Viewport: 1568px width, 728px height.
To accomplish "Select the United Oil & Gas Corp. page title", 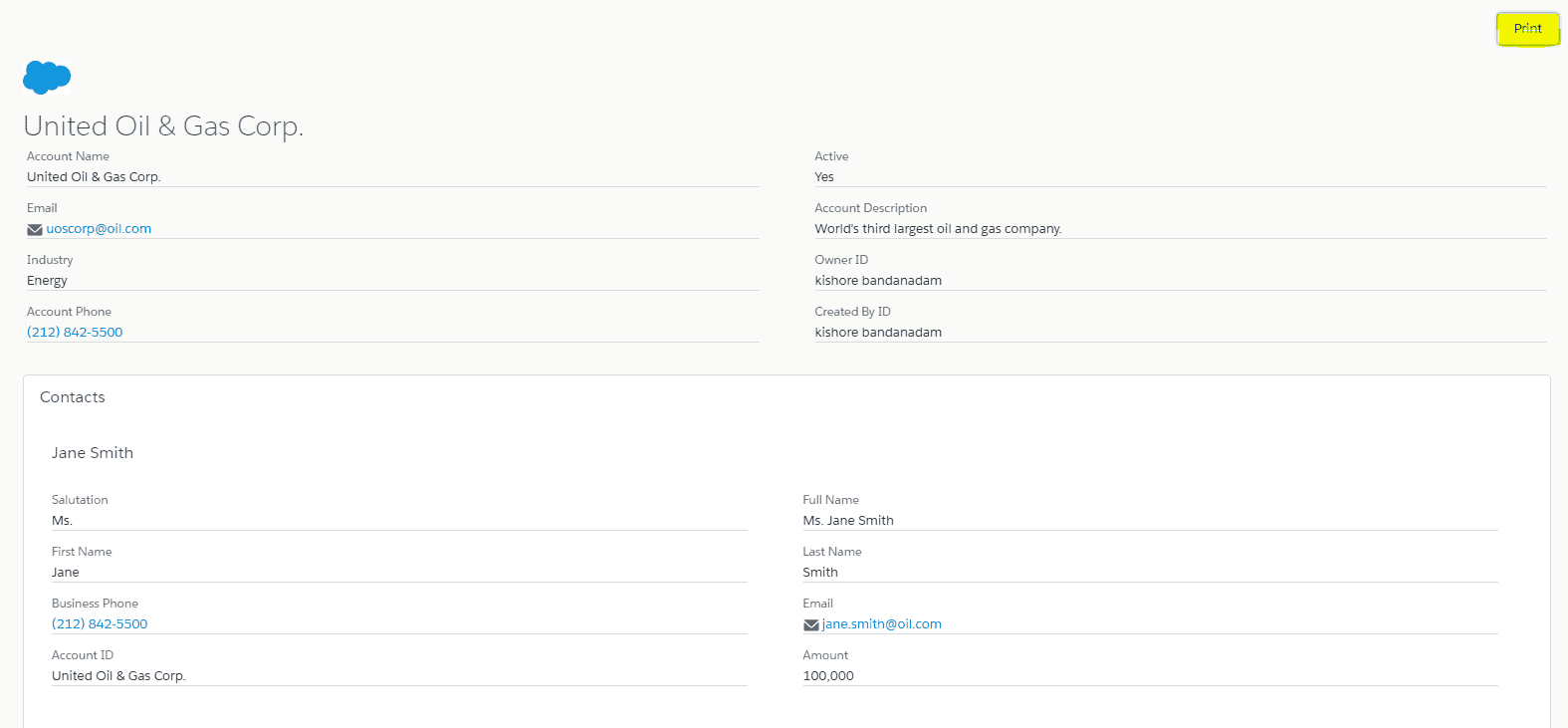I will pos(163,126).
